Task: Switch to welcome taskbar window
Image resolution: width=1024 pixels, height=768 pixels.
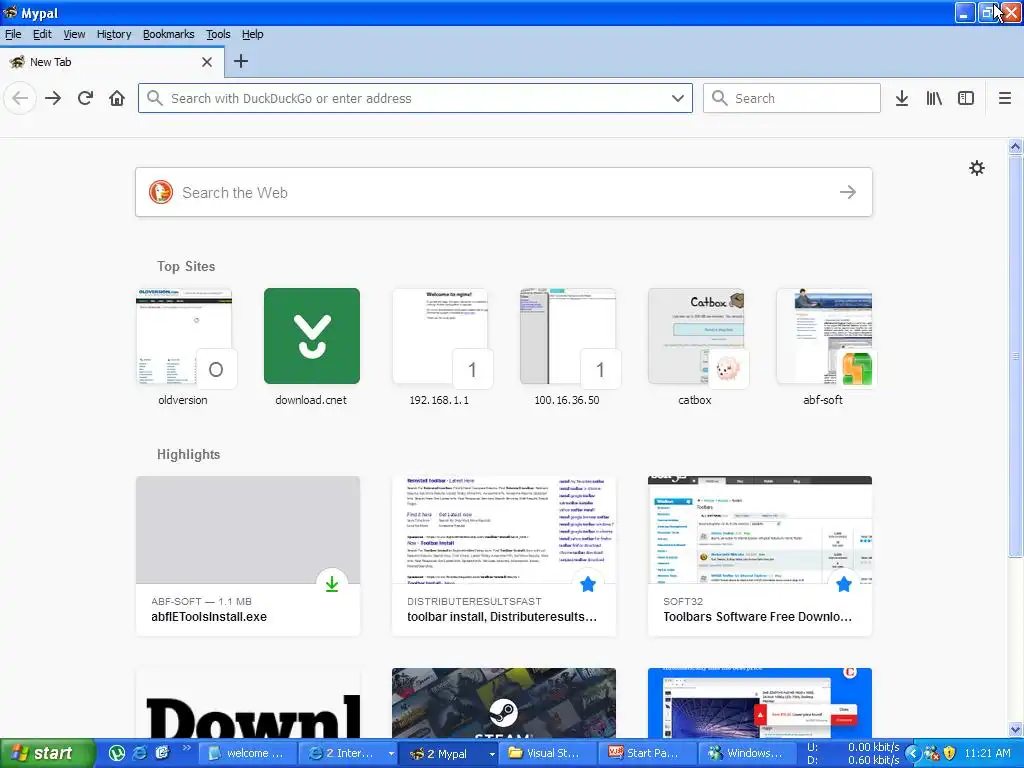Action: (x=247, y=754)
